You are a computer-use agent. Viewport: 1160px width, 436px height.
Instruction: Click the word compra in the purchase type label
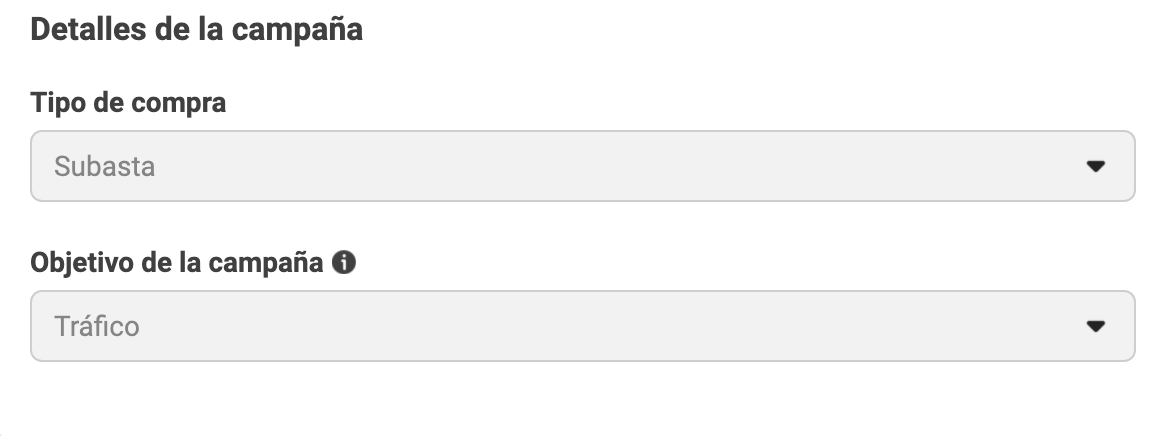(178, 104)
